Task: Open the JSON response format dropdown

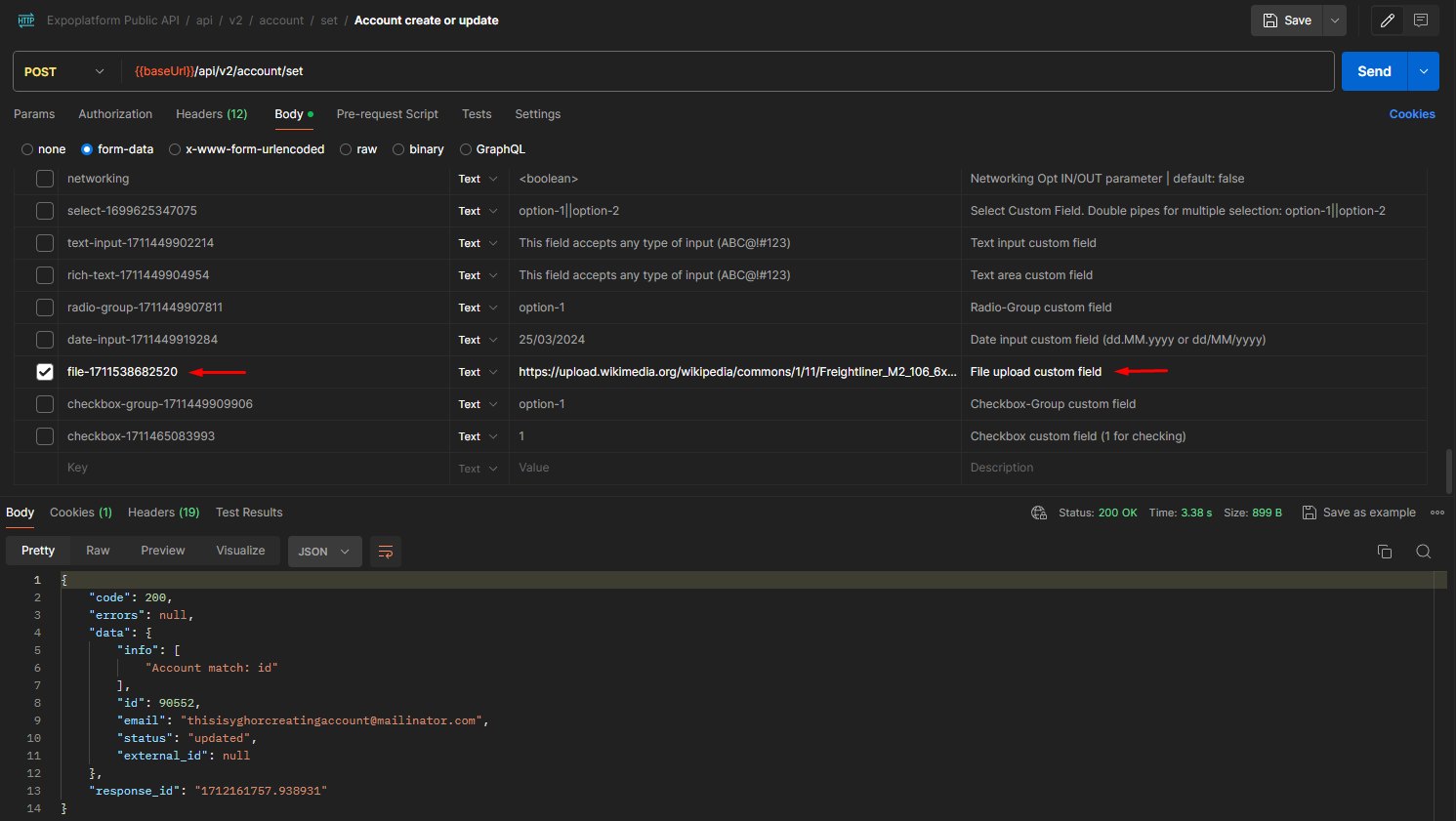Action: click(324, 551)
